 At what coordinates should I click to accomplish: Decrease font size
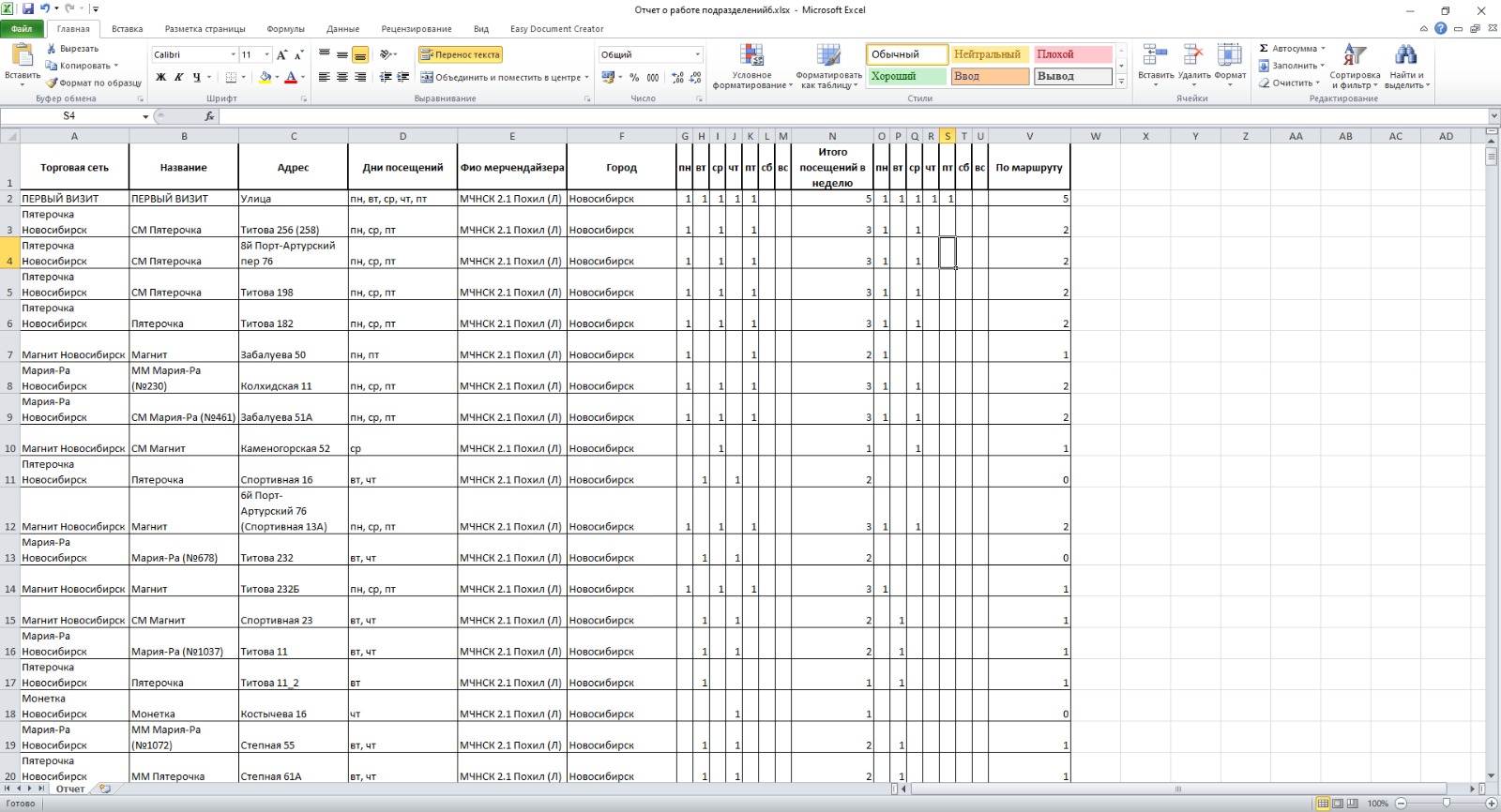click(298, 54)
